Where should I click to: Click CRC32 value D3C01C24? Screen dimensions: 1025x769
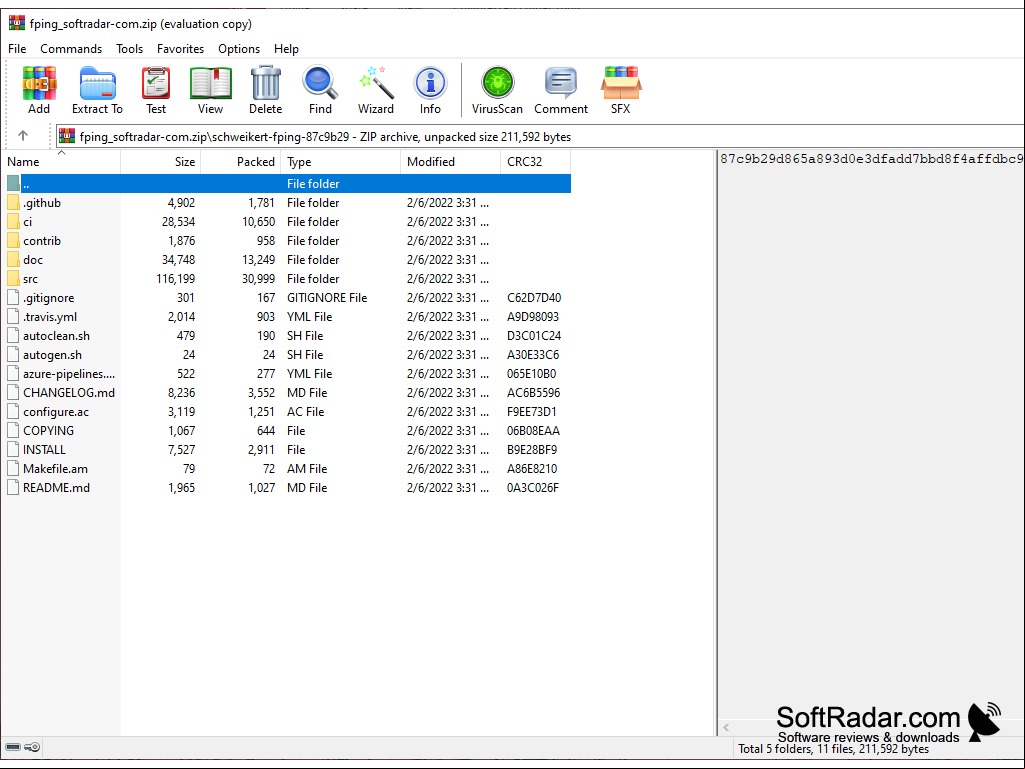[x=534, y=335]
